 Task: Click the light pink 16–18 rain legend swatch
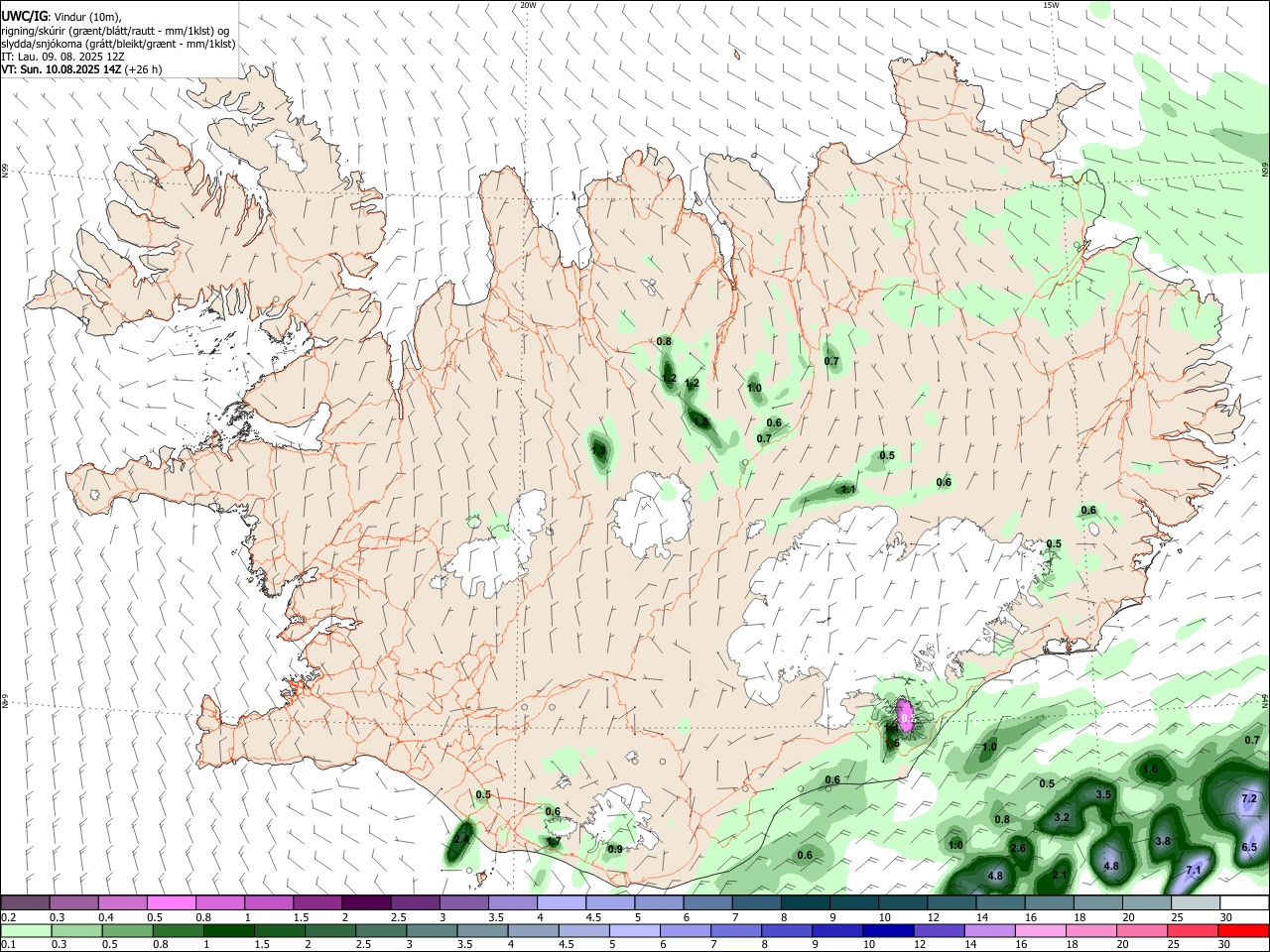(1041, 931)
